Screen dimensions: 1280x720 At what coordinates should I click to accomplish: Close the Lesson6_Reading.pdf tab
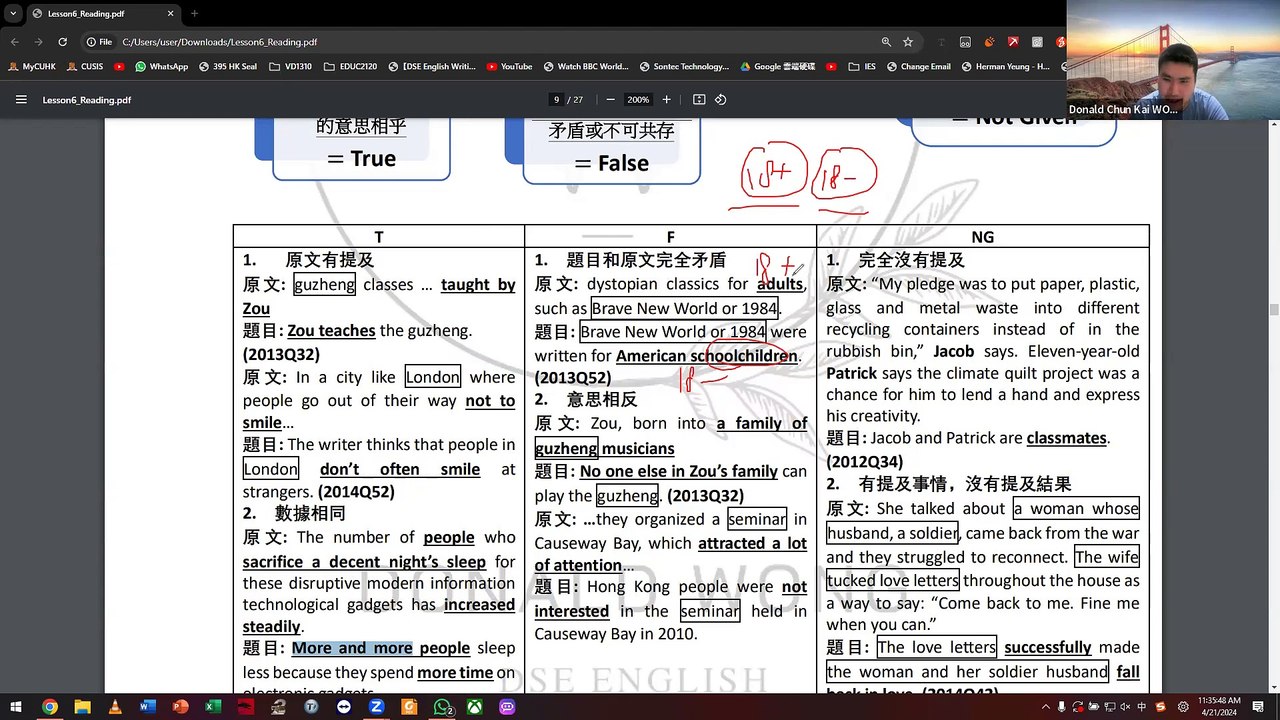coord(171,14)
